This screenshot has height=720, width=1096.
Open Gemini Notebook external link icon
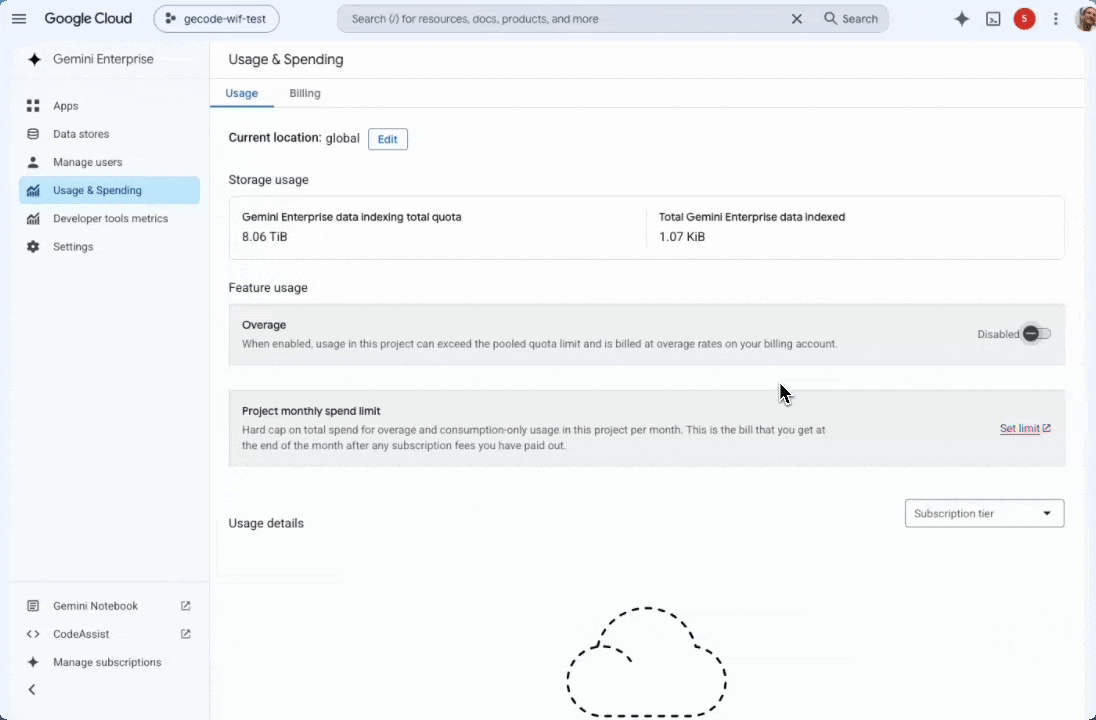point(185,606)
